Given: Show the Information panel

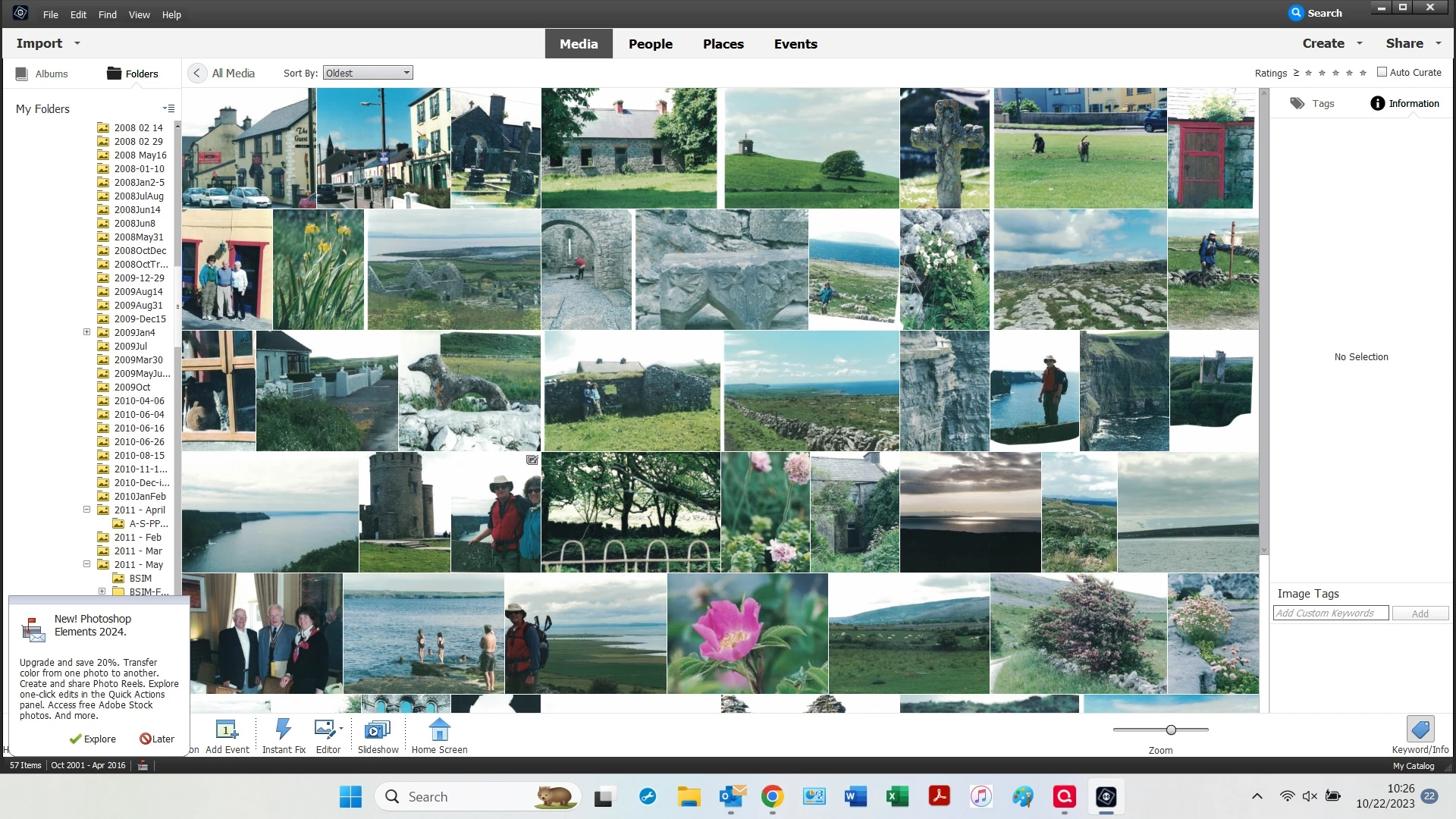Looking at the screenshot, I should tap(1404, 104).
